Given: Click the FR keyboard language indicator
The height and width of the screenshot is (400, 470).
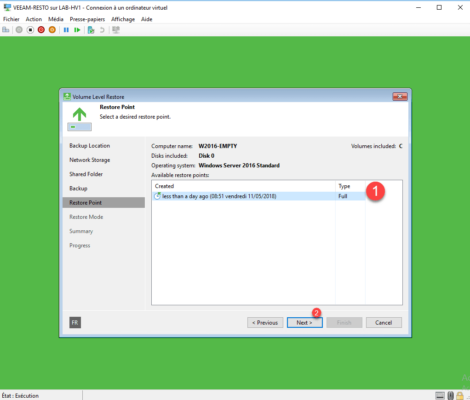Looking at the screenshot, I should pyautogui.click(x=75, y=322).
